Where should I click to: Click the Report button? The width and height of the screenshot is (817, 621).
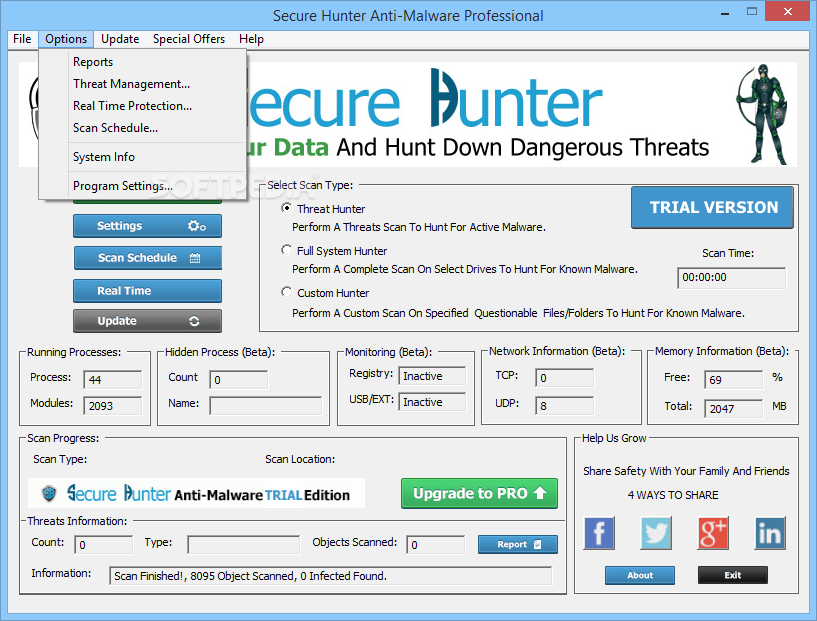(518, 544)
